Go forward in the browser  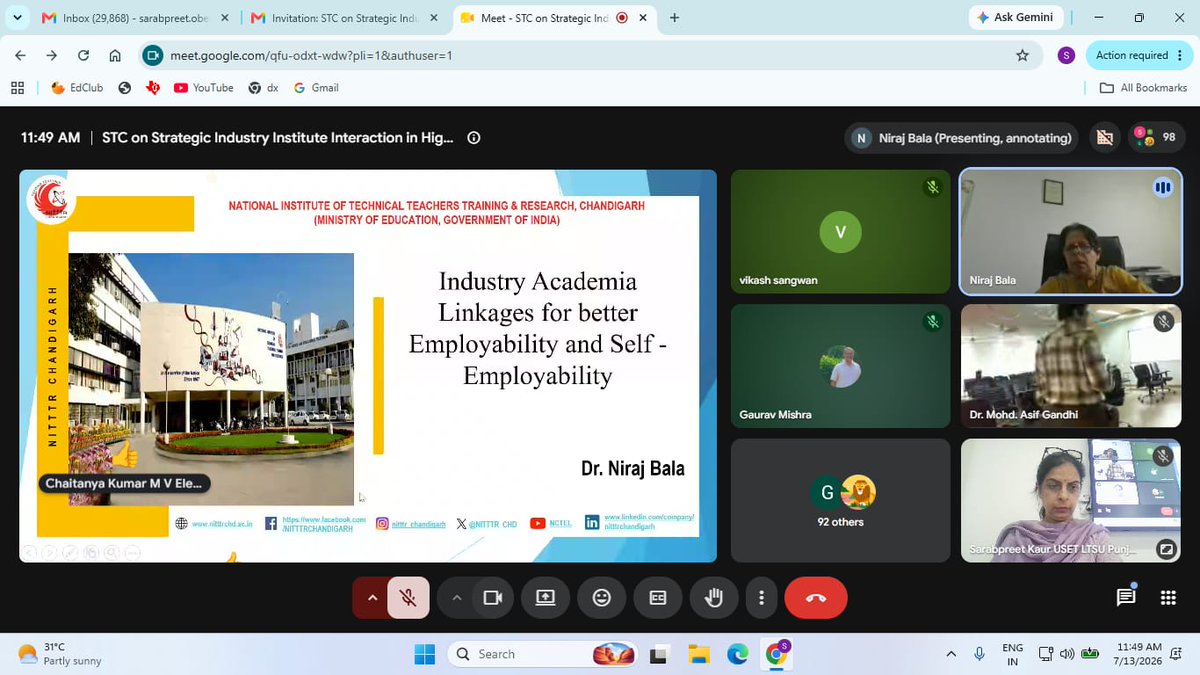(x=52, y=55)
